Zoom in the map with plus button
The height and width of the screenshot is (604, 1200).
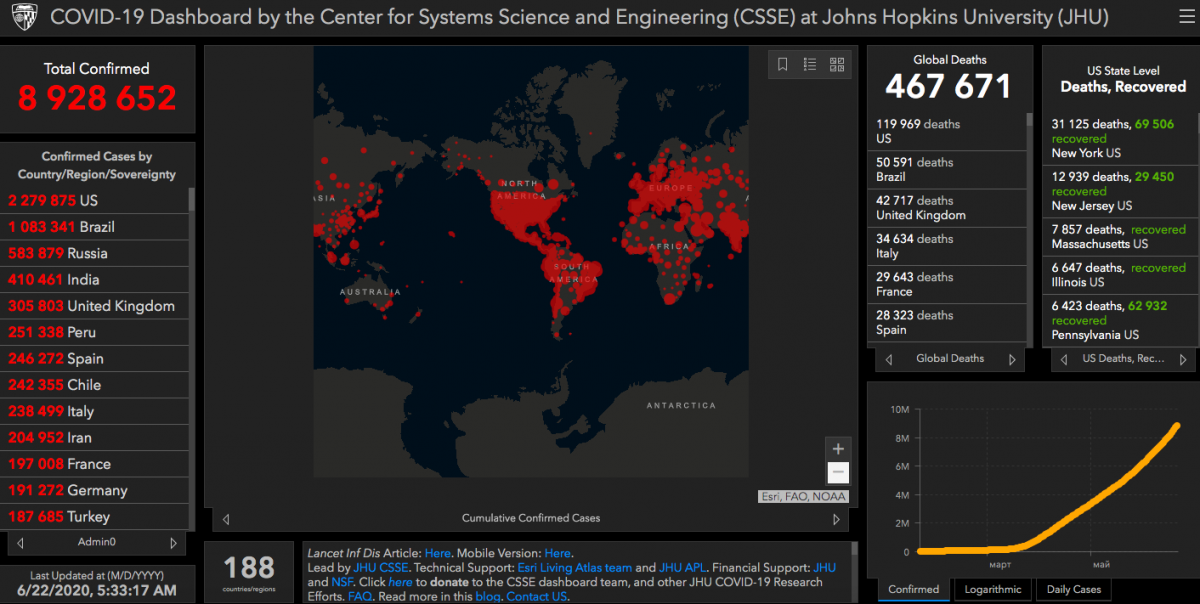click(839, 448)
